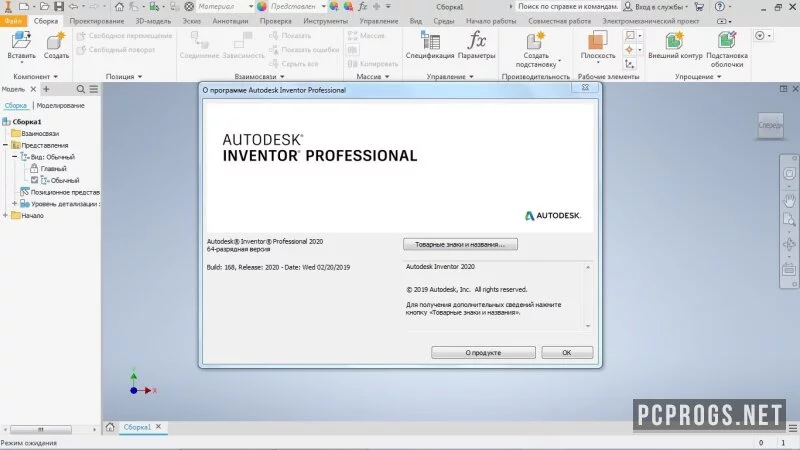
Task: Open the Материал dropdown
Action: (251, 7)
